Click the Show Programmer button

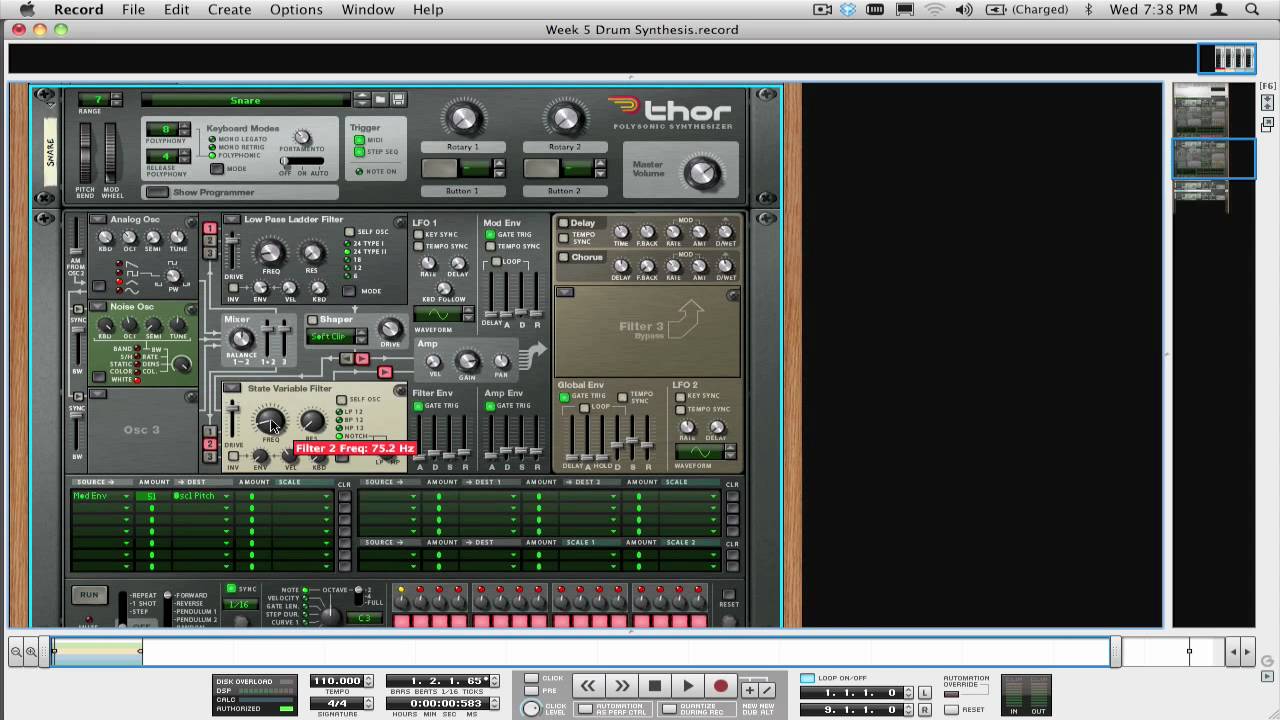pos(157,192)
